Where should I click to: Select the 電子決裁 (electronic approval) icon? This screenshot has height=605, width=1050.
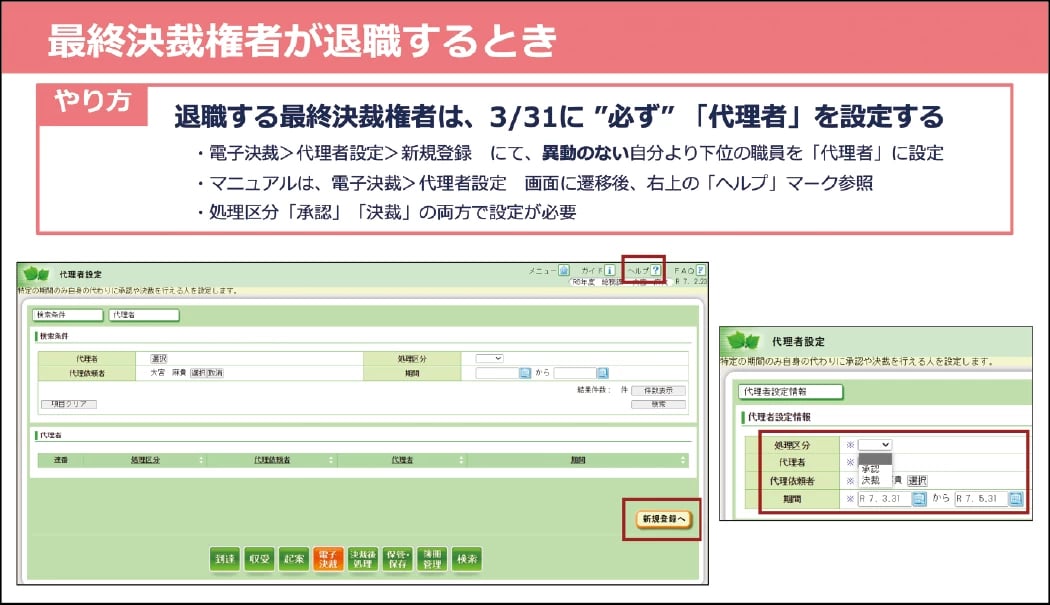click(x=330, y=558)
